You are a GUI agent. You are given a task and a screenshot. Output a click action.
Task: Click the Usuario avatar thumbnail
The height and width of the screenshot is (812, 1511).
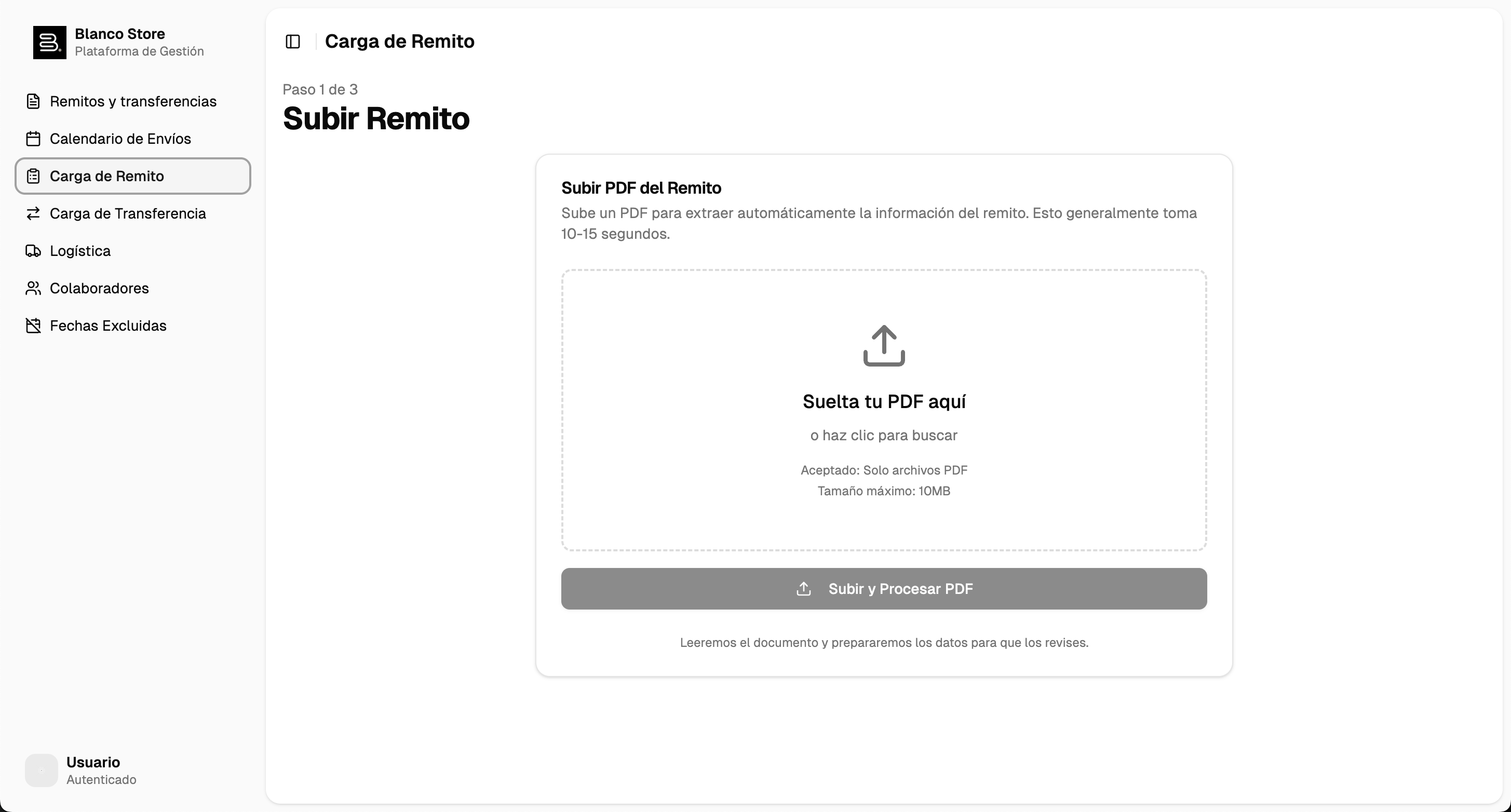(41, 770)
